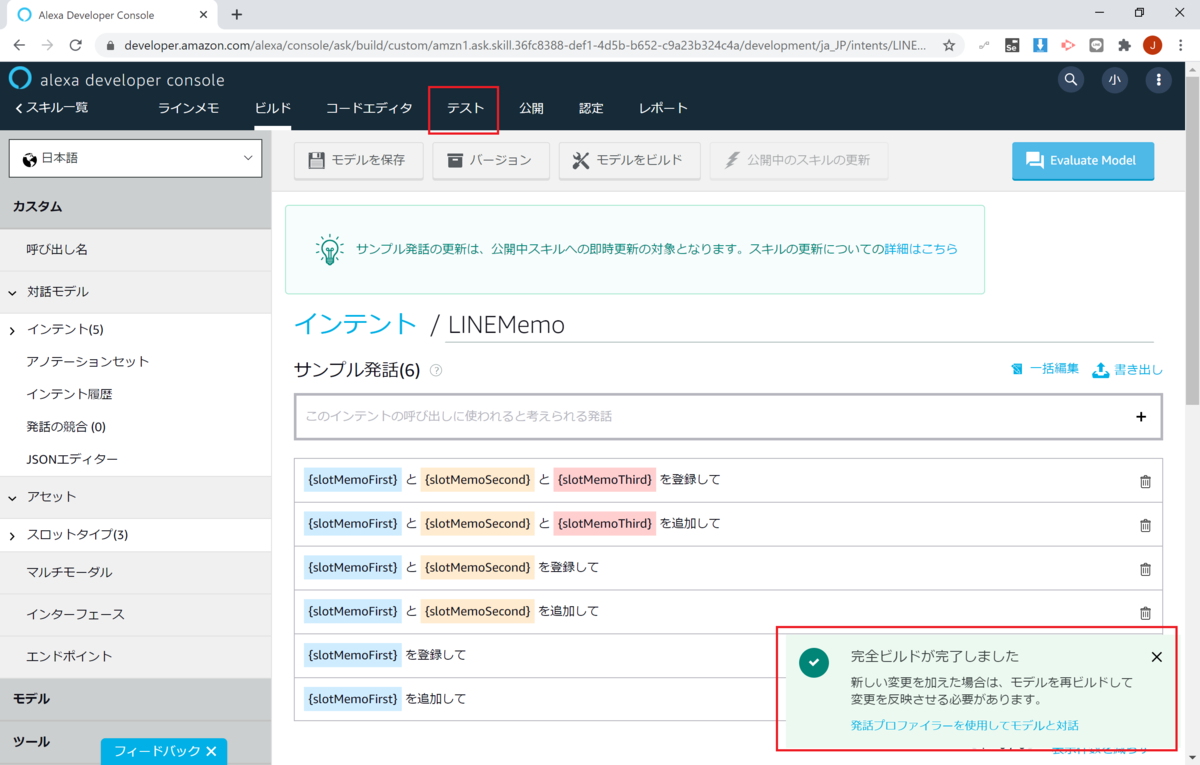
Task: Open the 発話プロファイラー link in the notification
Action: tap(961, 727)
